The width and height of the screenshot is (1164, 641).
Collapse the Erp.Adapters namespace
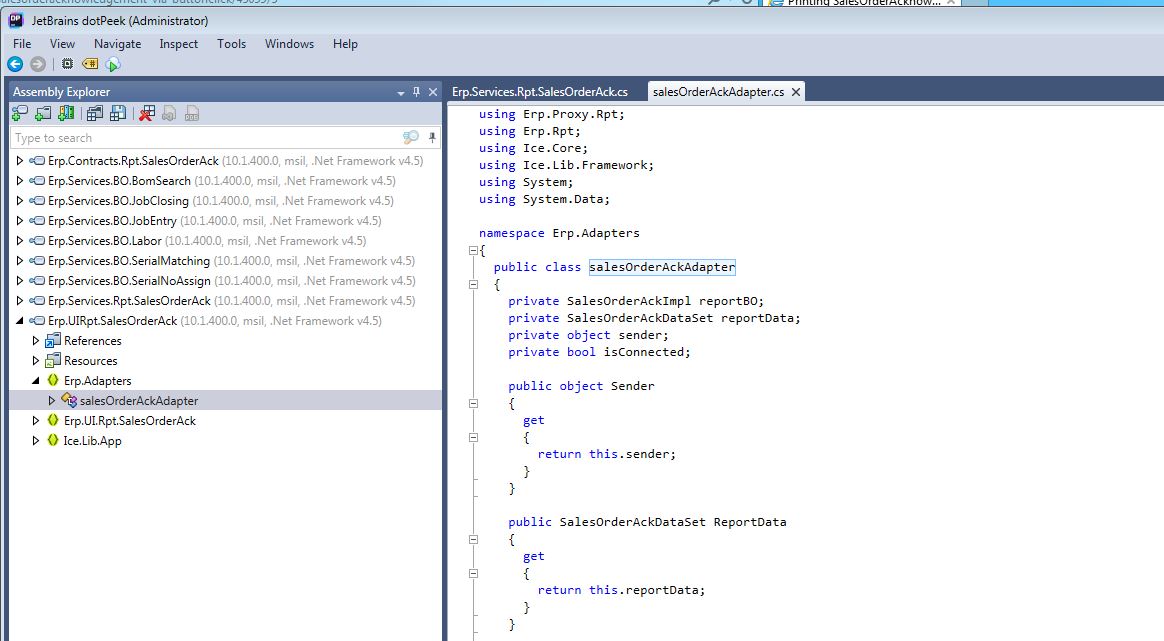coord(36,381)
